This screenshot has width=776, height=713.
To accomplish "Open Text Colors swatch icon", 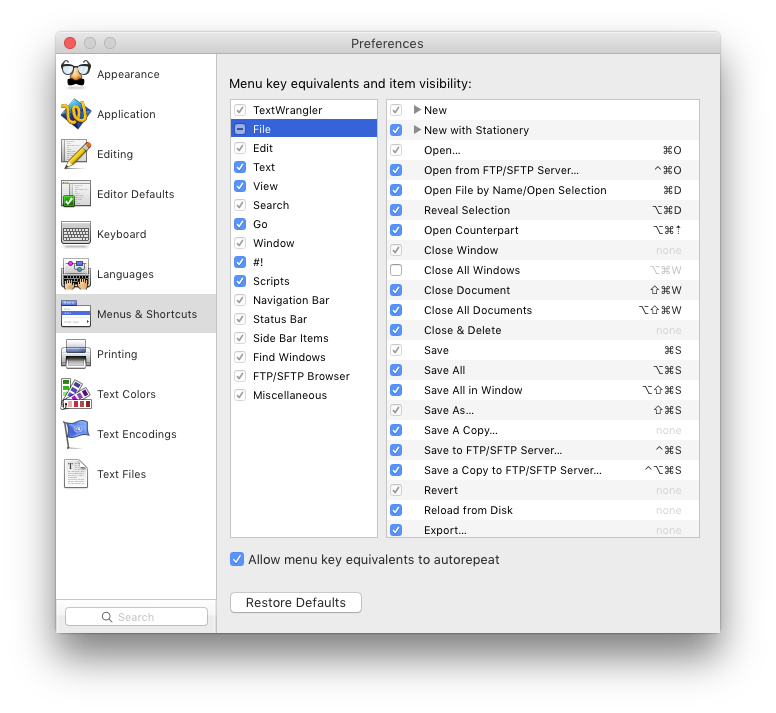I will 76,394.
